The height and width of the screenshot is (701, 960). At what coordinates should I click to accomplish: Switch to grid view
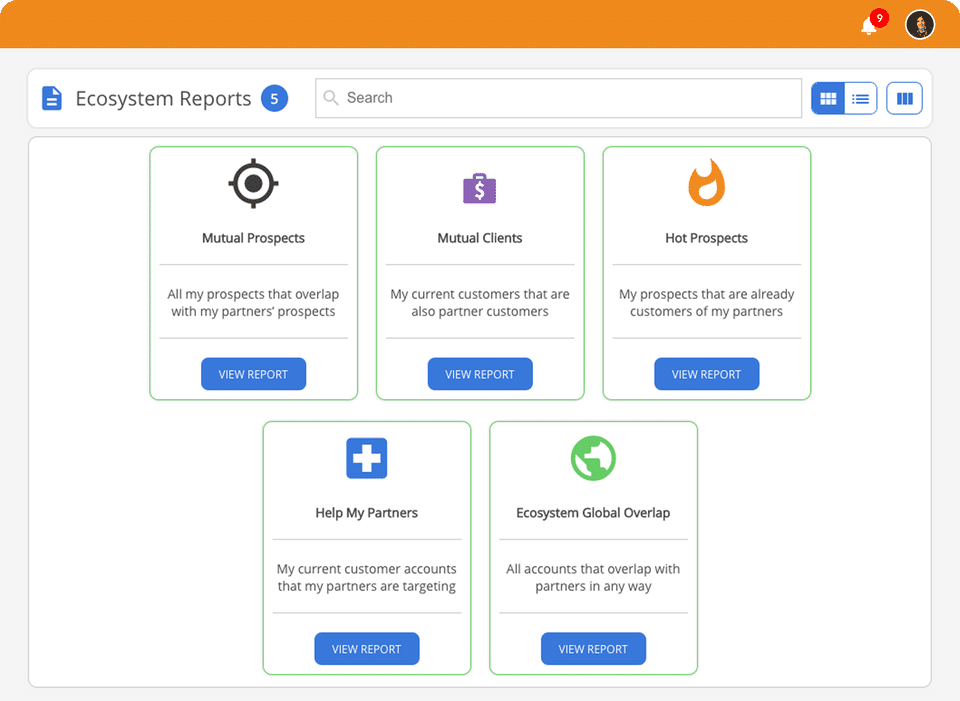click(x=828, y=98)
